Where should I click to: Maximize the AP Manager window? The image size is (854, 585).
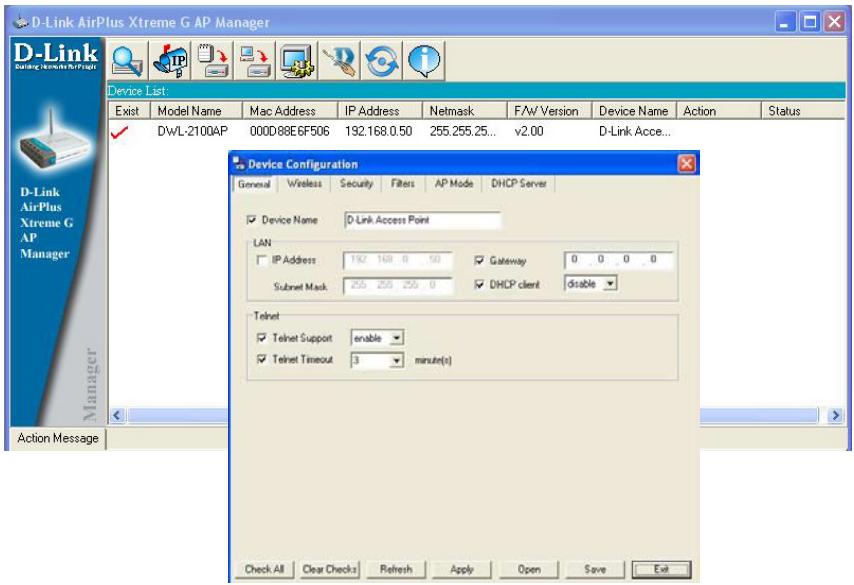click(x=810, y=22)
